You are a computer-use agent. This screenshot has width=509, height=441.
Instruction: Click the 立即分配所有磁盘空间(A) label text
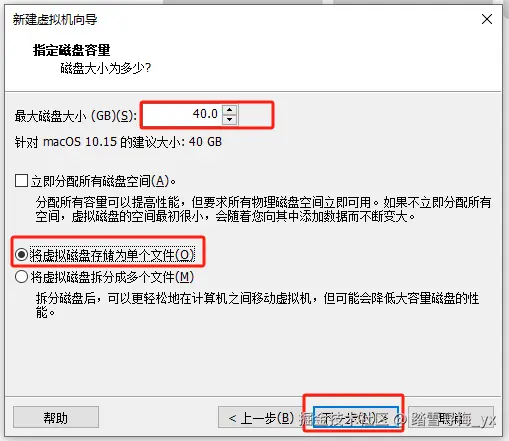(x=103, y=181)
